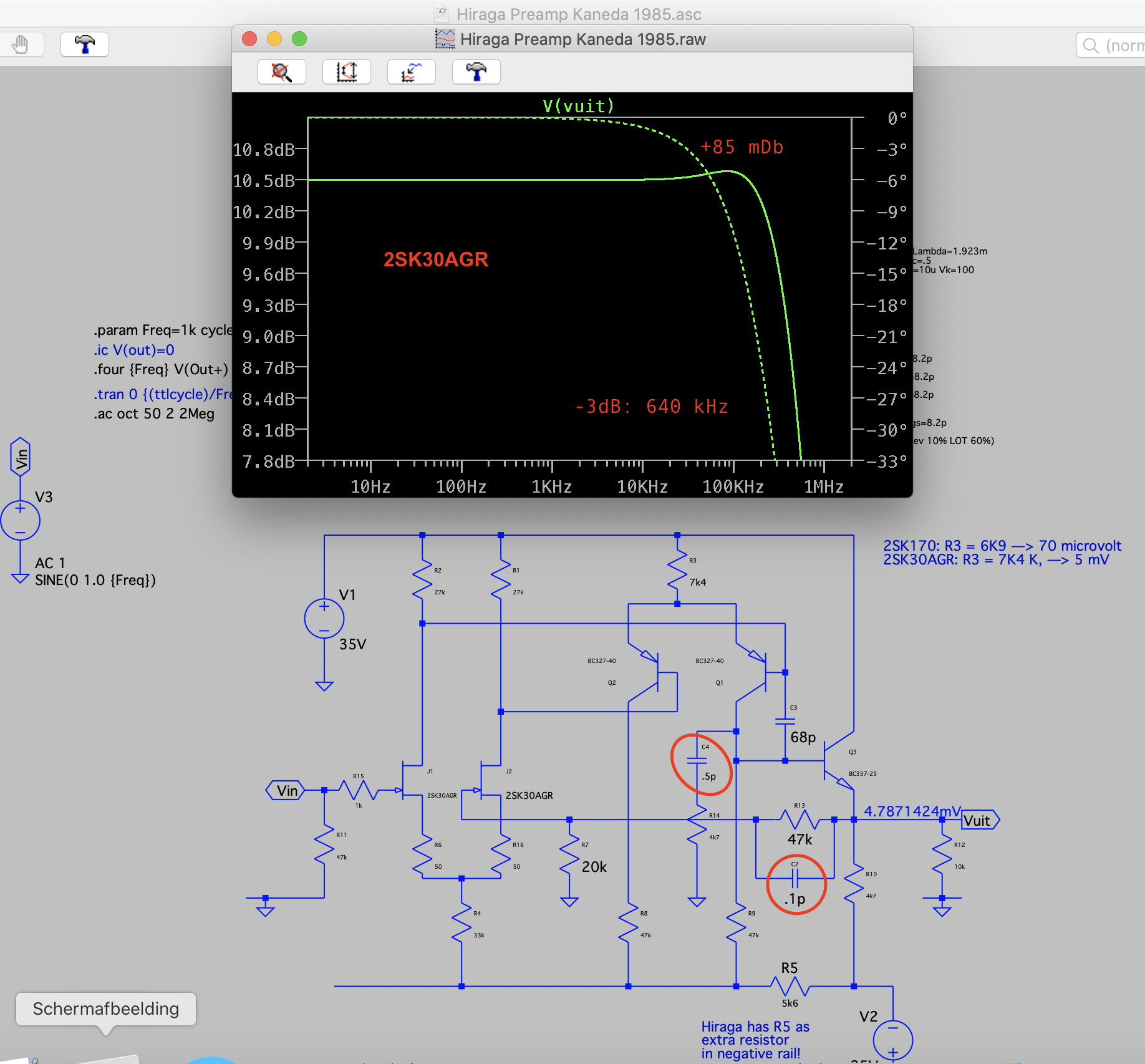Select capacitor C4 .5p
This screenshot has width=1145, height=1064.
pyautogui.click(x=697, y=761)
